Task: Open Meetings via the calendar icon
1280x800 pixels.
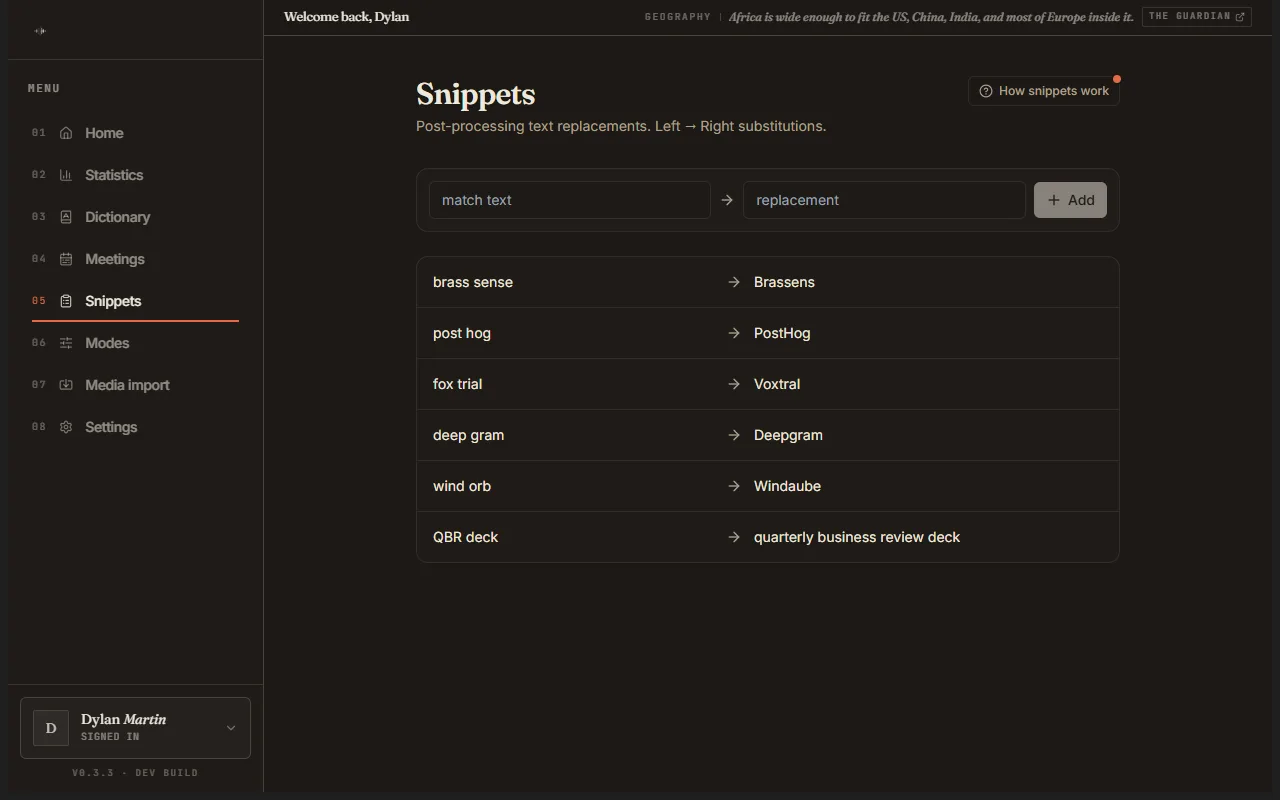Action: coord(66,259)
